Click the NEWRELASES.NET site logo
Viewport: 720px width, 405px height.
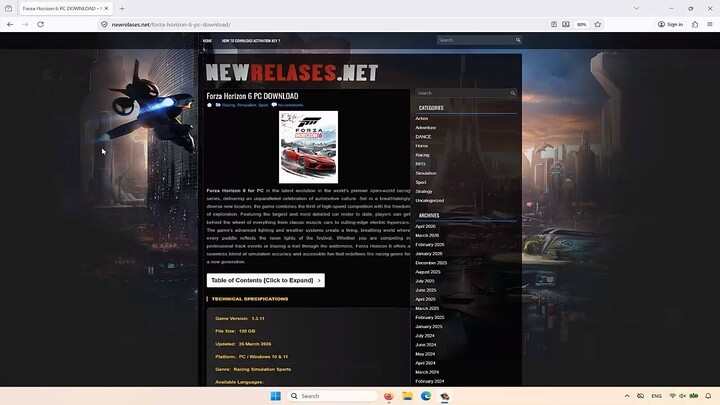pyautogui.click(x=292, y=73)
